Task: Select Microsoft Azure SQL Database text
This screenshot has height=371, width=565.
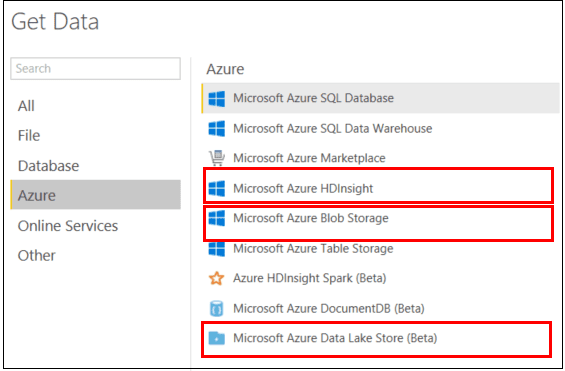Action: point(313,98)
